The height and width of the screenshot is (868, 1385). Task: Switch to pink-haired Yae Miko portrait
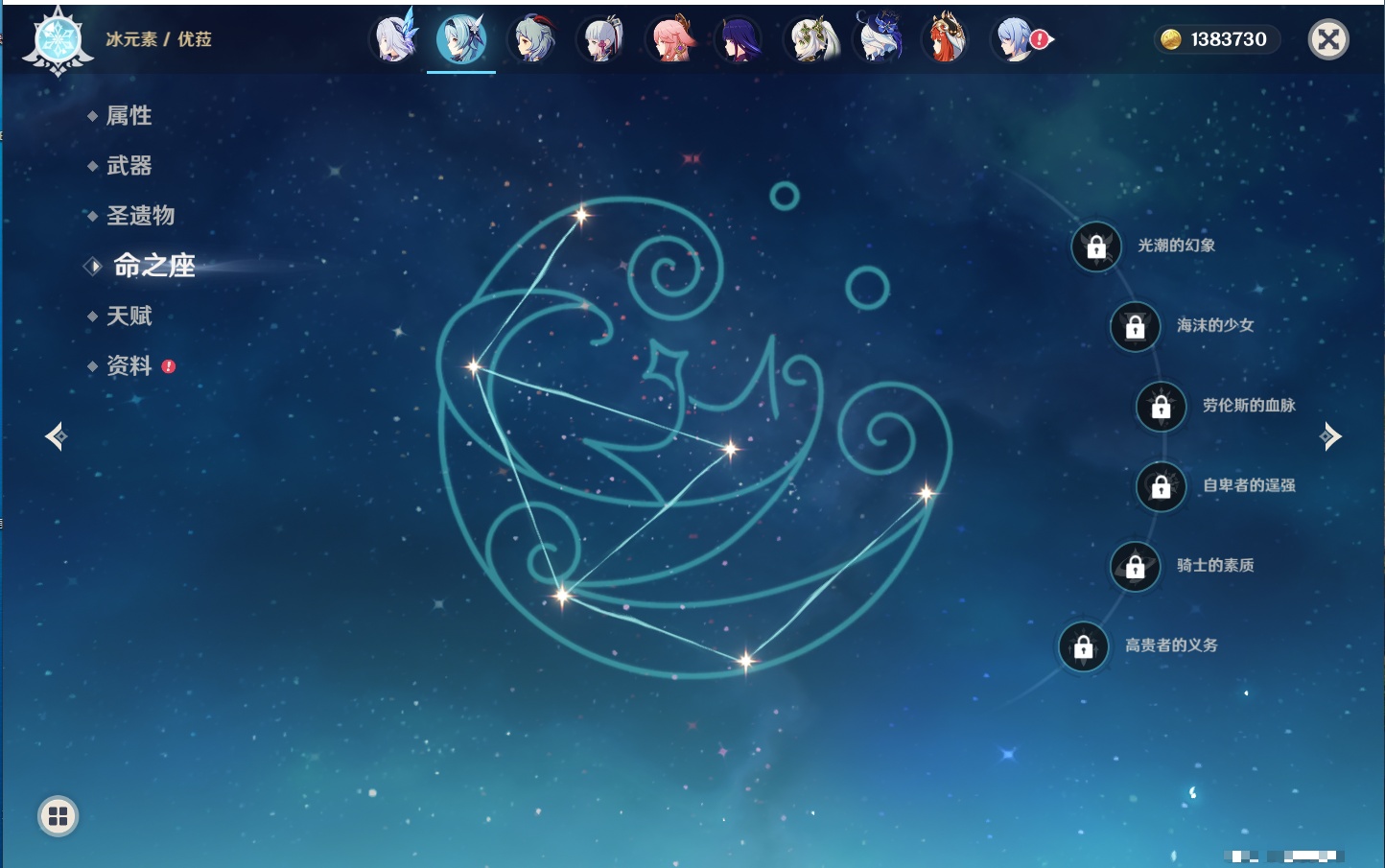coord(671,40)
